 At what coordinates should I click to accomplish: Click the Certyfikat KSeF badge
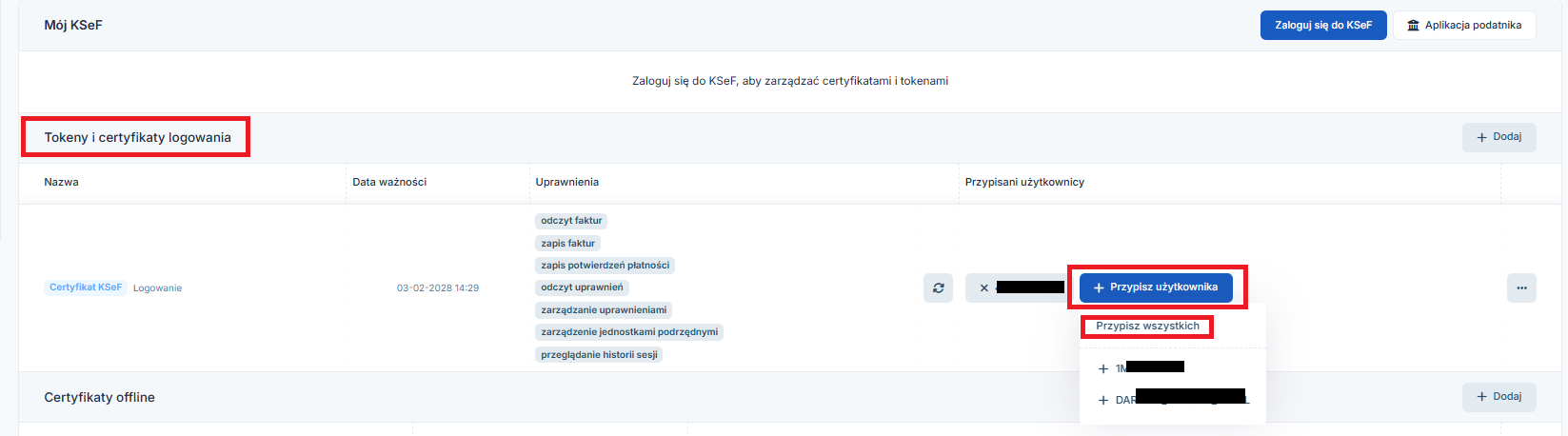point(86,287)
